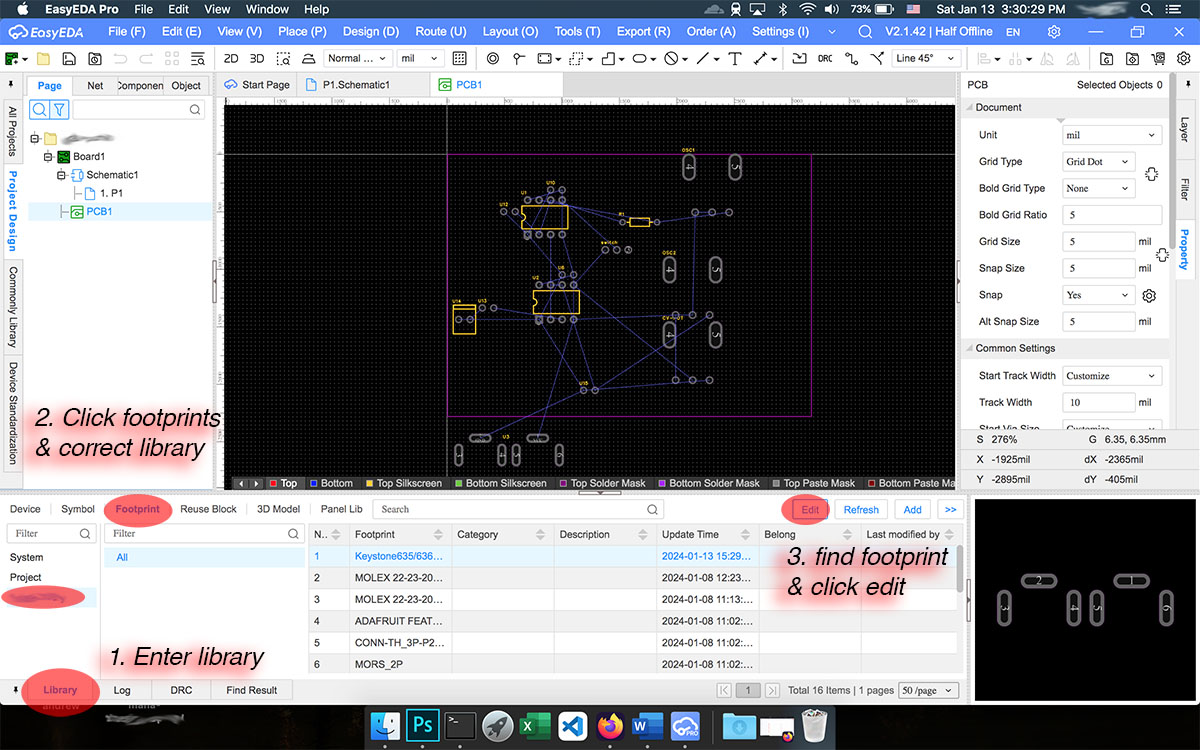Select the Text tool

[x=734, y=58]
